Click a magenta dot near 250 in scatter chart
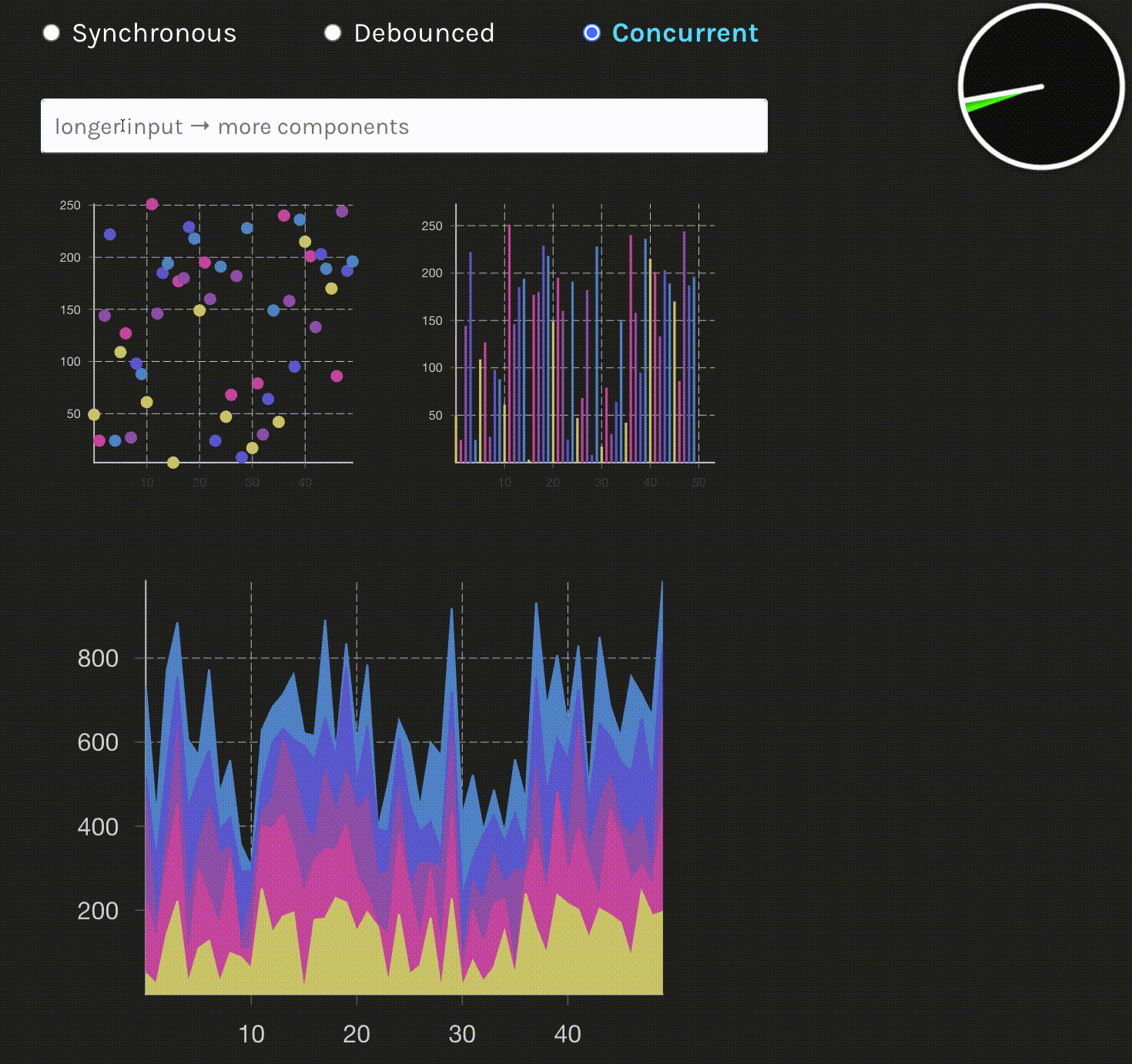This screenshot has height=1064, width=1132. [151, 203]
